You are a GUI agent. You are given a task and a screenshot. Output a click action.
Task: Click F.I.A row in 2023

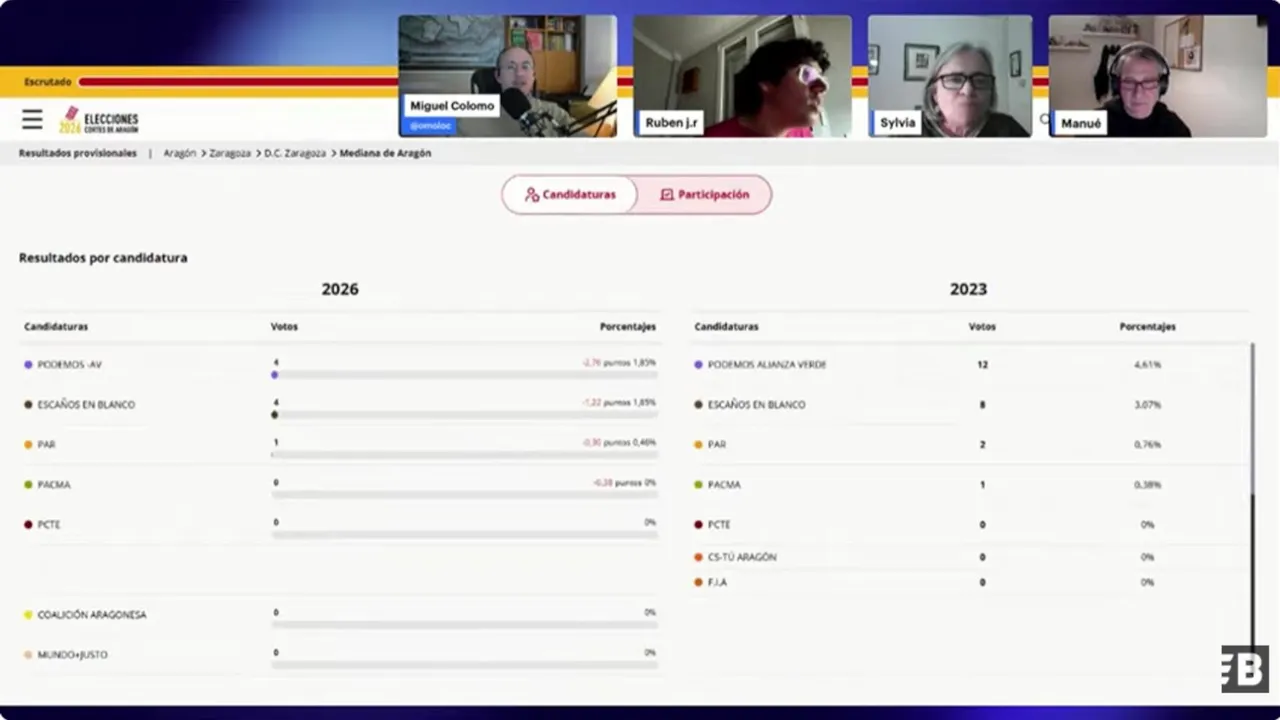click(x=717, y=582)
